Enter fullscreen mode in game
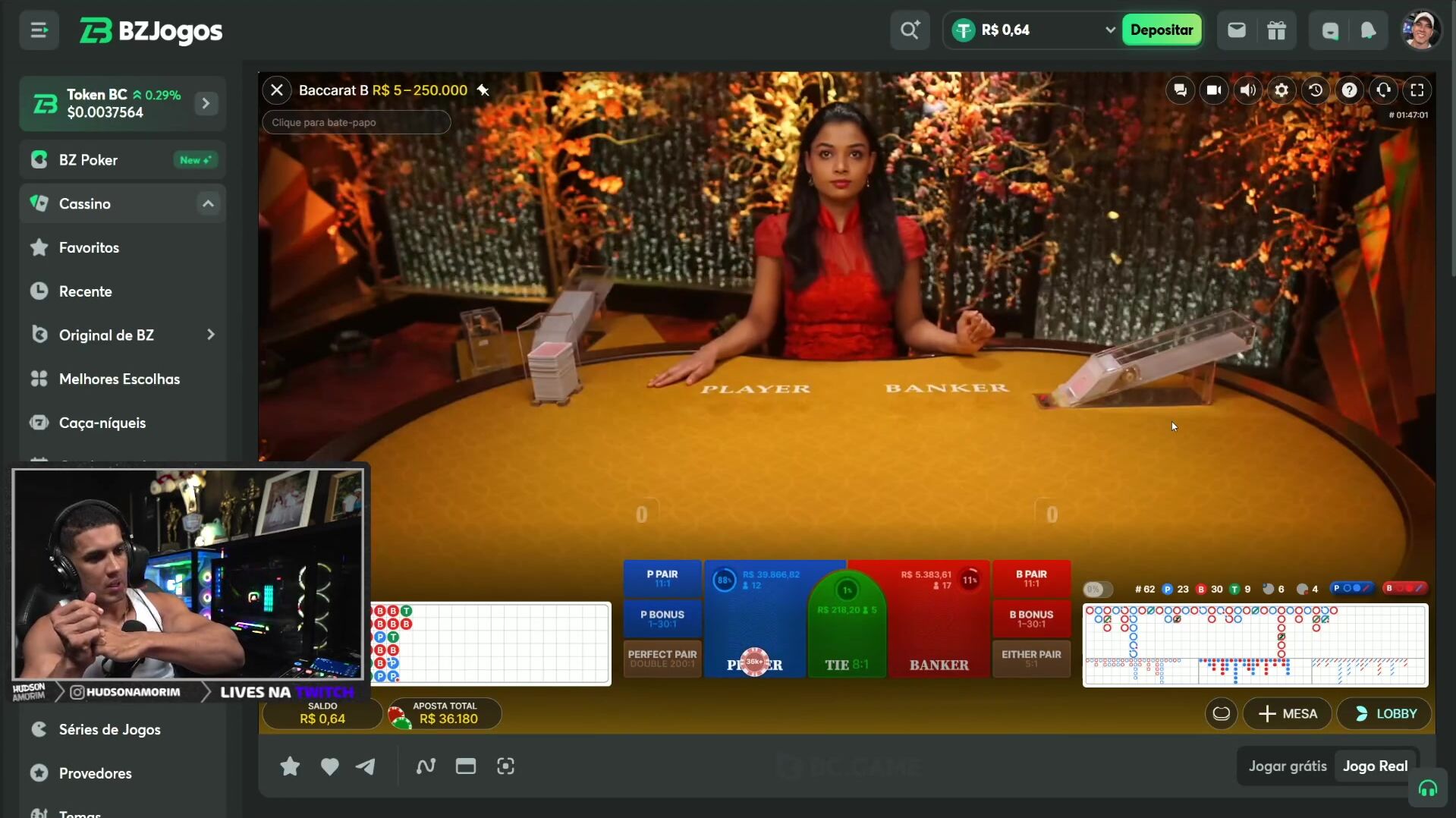 click(x=1417, y=90)
